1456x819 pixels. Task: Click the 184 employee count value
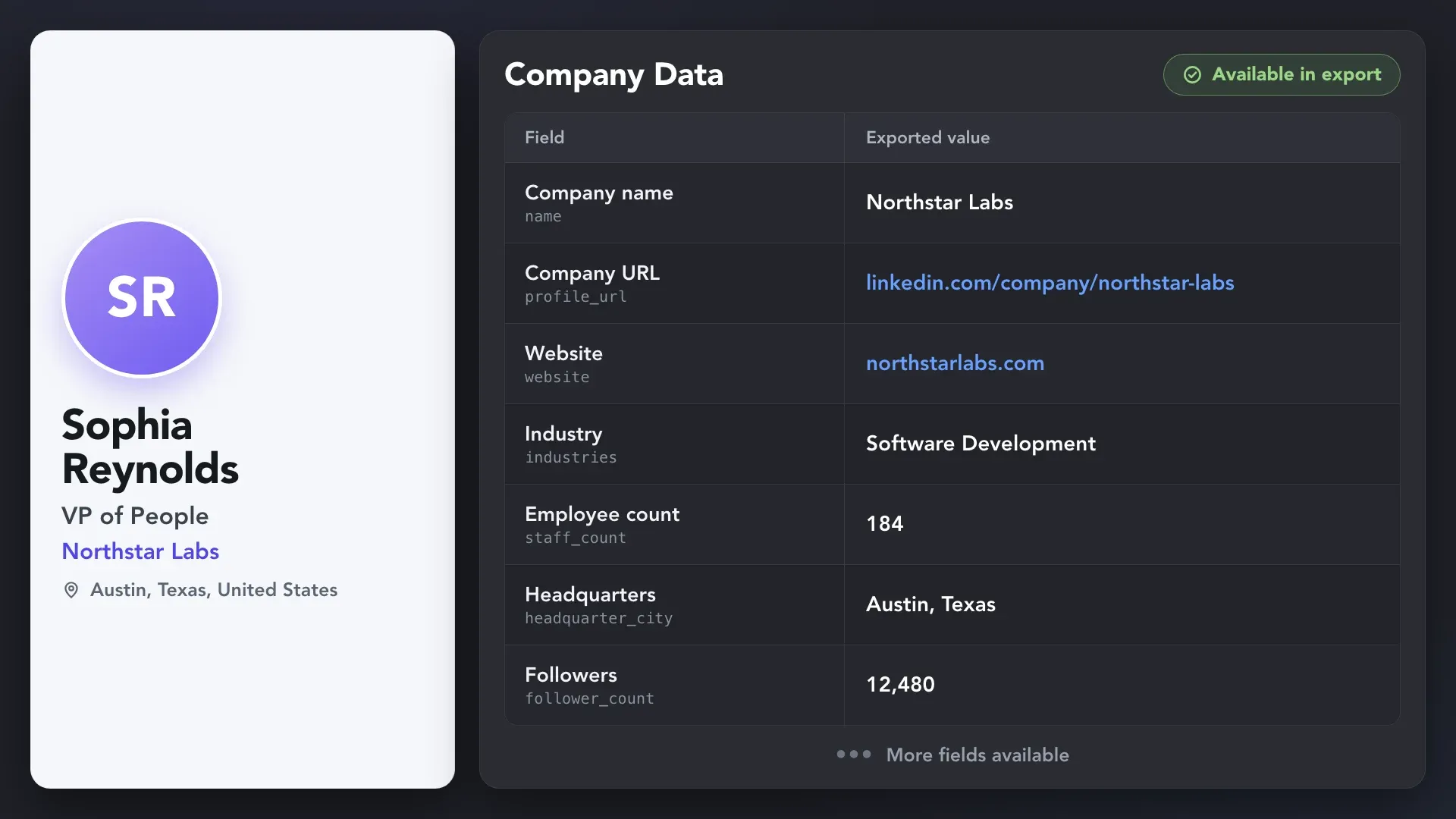(884, 524)
